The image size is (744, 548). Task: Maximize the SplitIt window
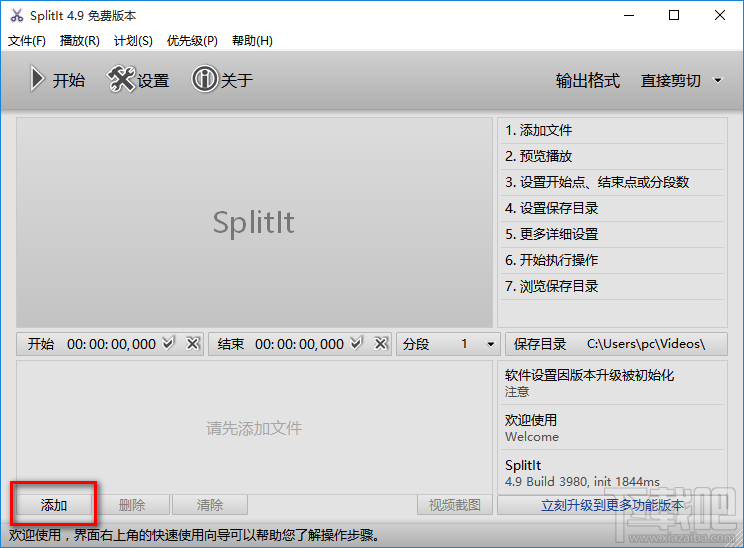tap(674, 16)
